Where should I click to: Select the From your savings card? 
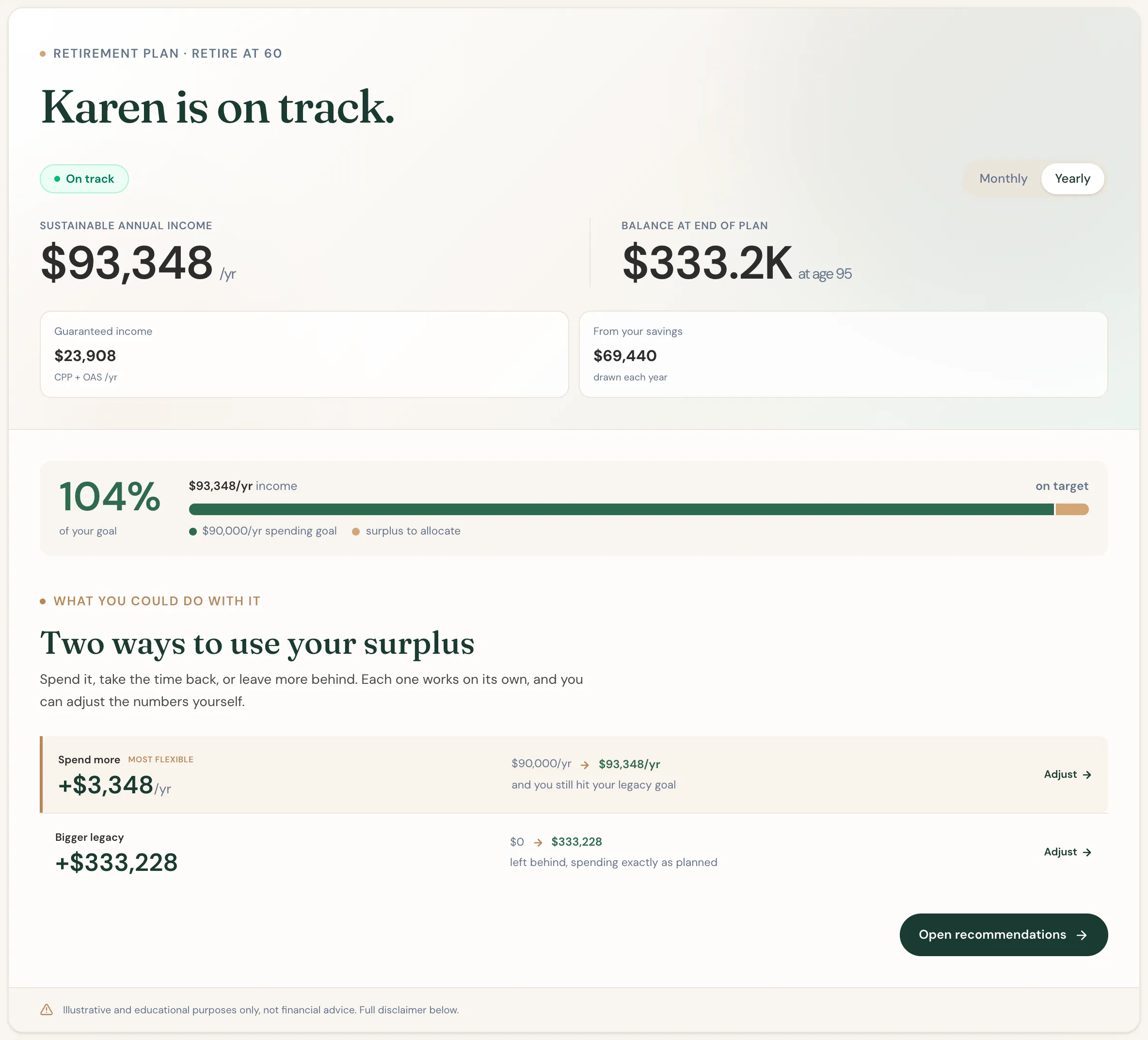[x=844, y=354]
